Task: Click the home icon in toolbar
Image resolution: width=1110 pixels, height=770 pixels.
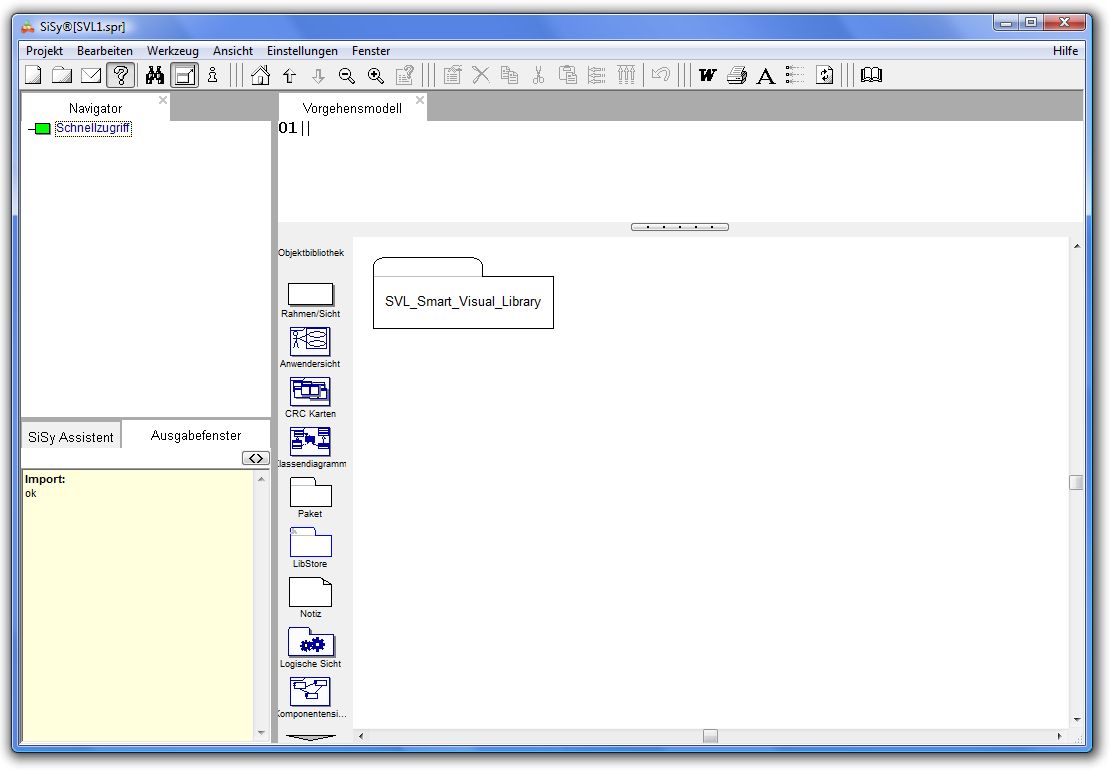Action: click(x=260, y=75)
